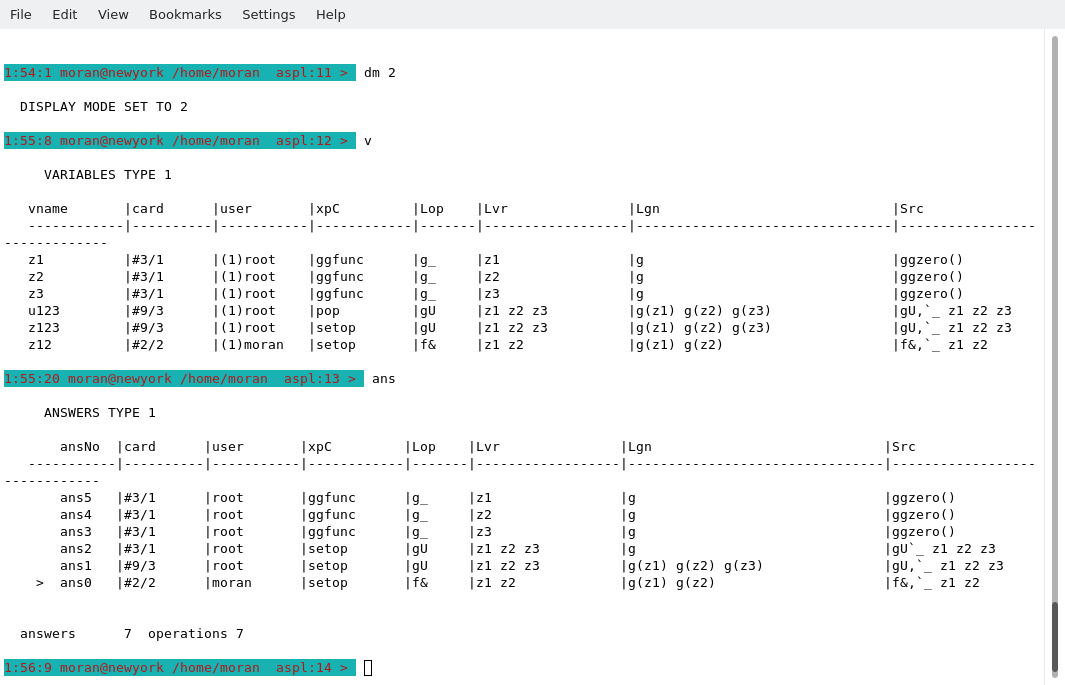The width and height of the screenshot is (1065, 685).
Task: Click the highlighted aspl:13 prompt
Action: [x=183, y=379]
